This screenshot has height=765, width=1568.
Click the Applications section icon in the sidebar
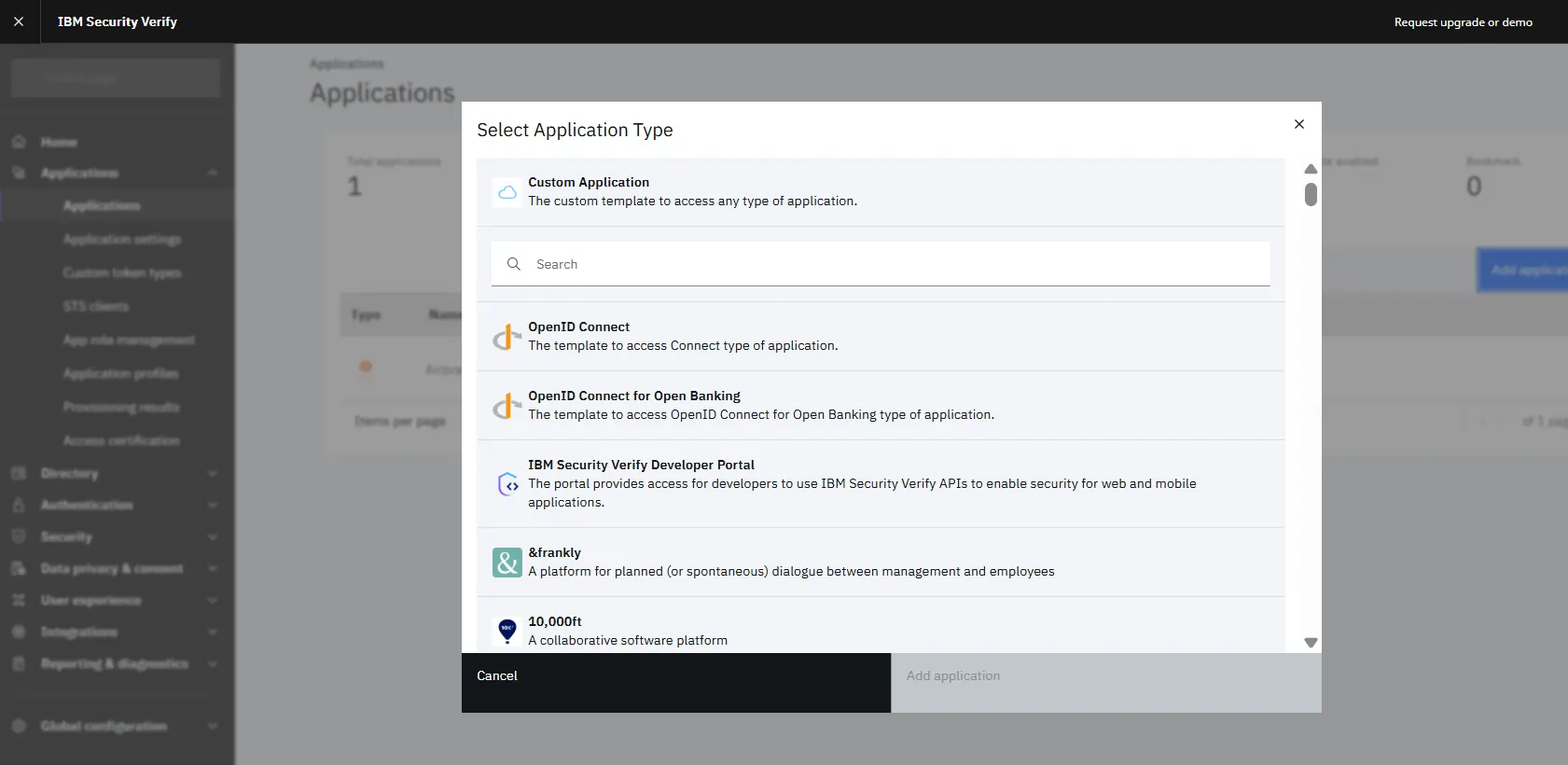pyautogui.click(x=19, y=173)
